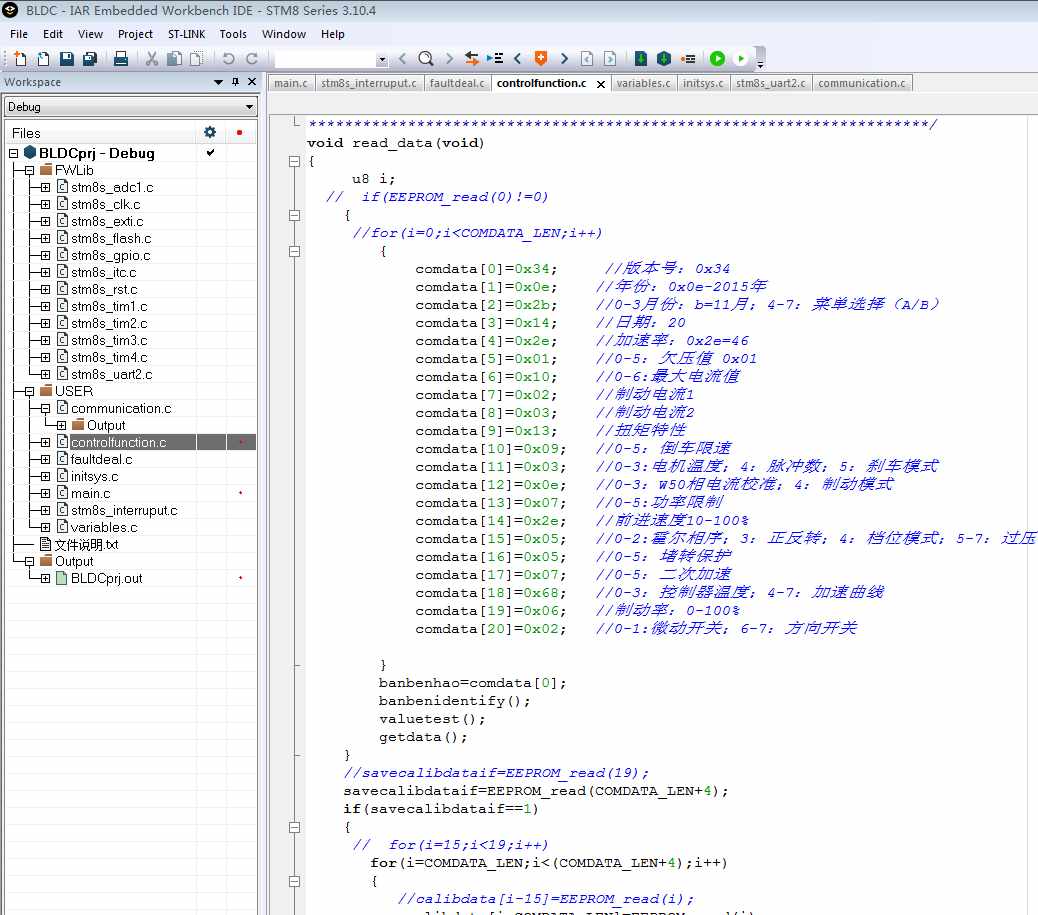Select stm8s_tim1.c in the FWLib folder
Image resolution: width=1038 pixels, height=915 pixels.
point(109,307)
